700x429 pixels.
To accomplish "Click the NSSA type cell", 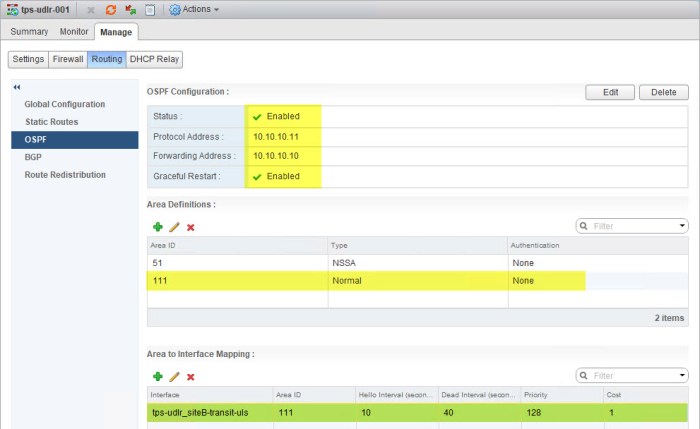I will pyautogui.click(x=344, y=263).
